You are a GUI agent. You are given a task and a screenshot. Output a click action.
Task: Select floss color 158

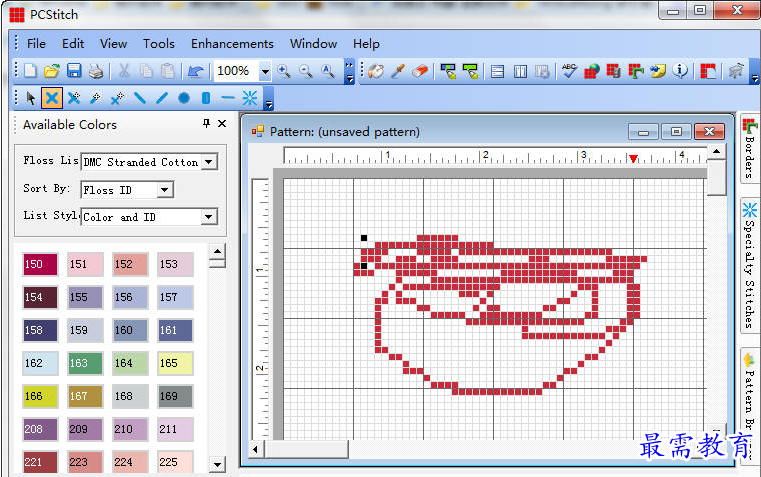40,330
